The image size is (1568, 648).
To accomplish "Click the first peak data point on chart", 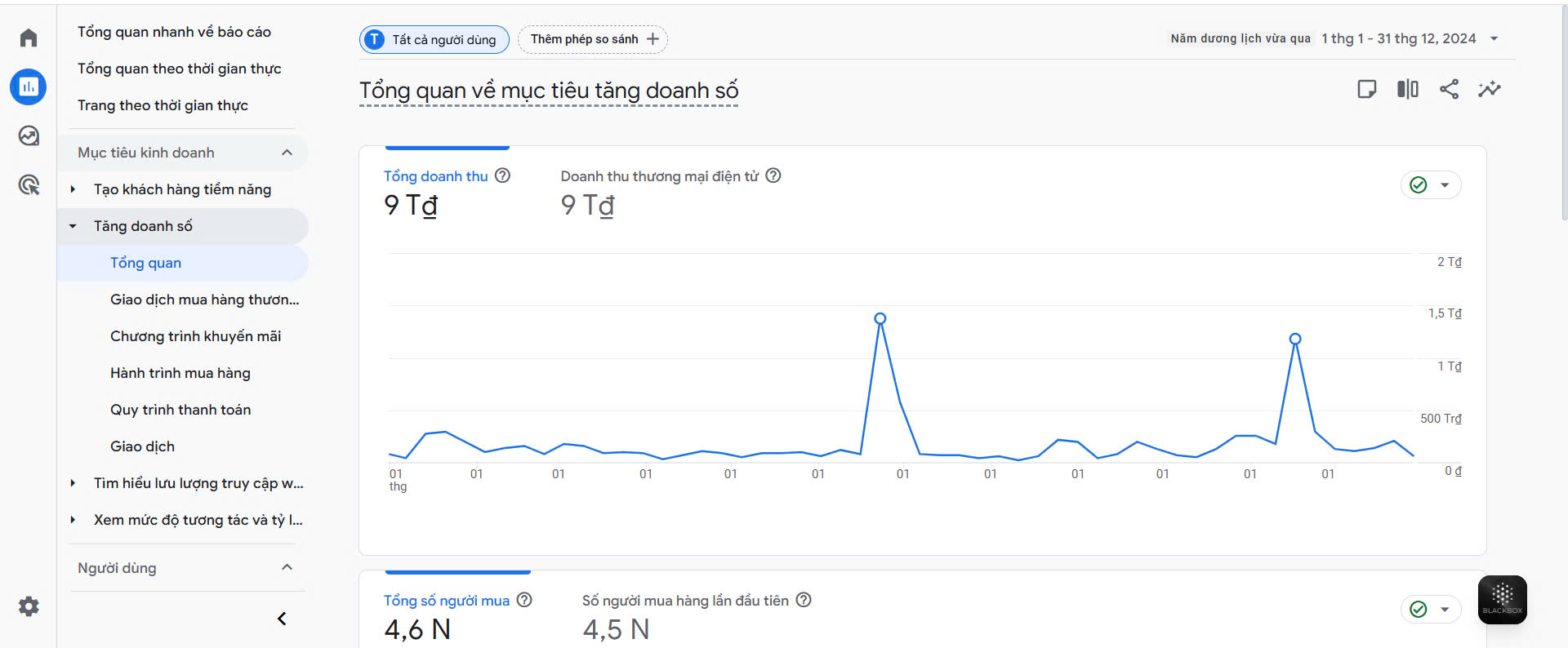I will pos(880,318).
